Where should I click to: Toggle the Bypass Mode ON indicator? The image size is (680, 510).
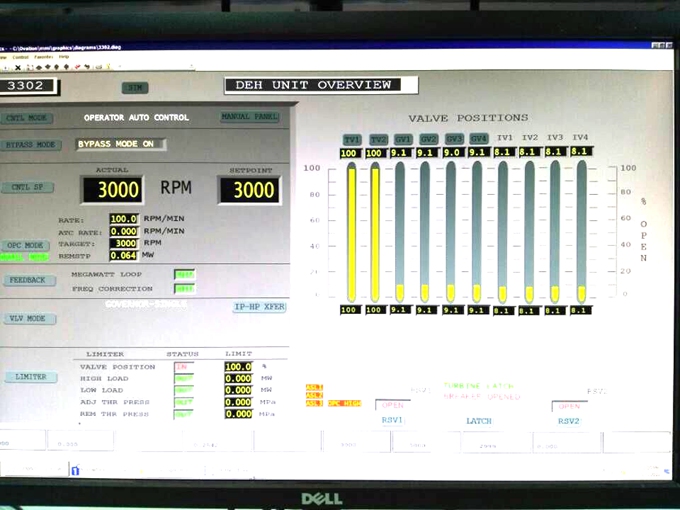click(x=120, y=144)
